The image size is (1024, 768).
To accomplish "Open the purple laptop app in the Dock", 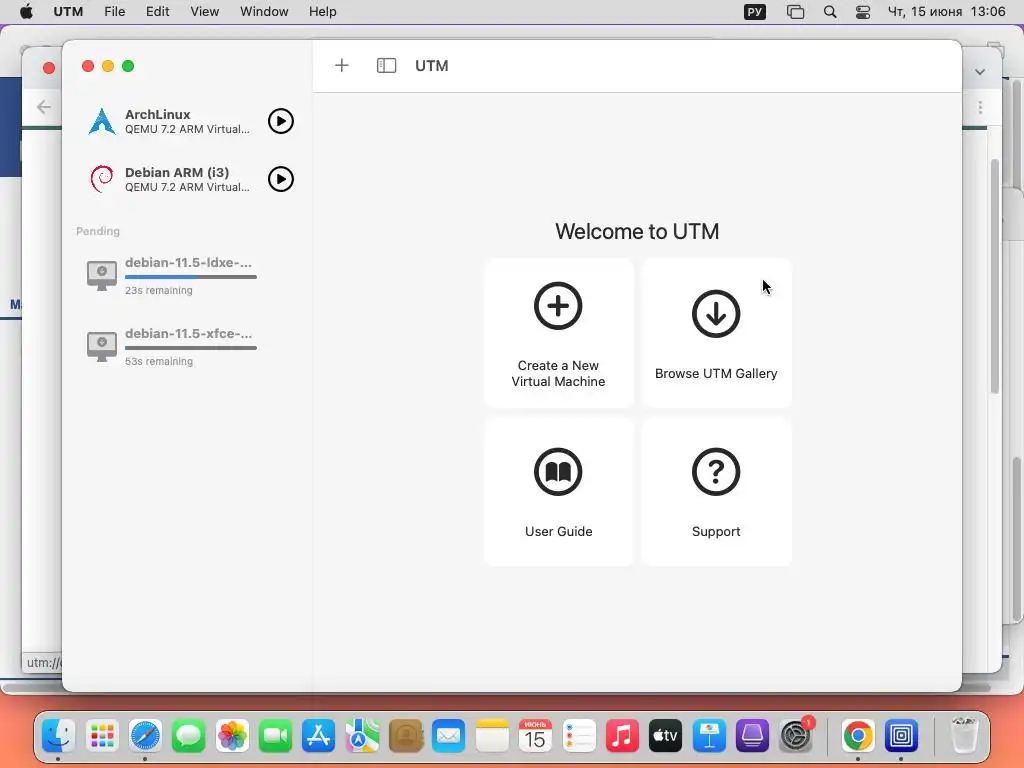I will coord(752,736).
